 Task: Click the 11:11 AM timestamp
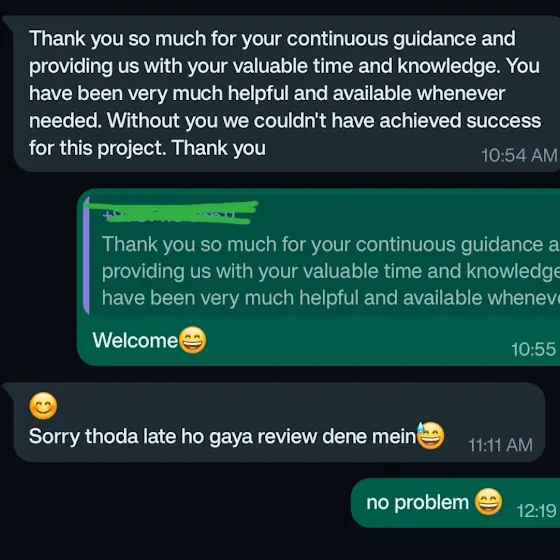pos(500,445)
